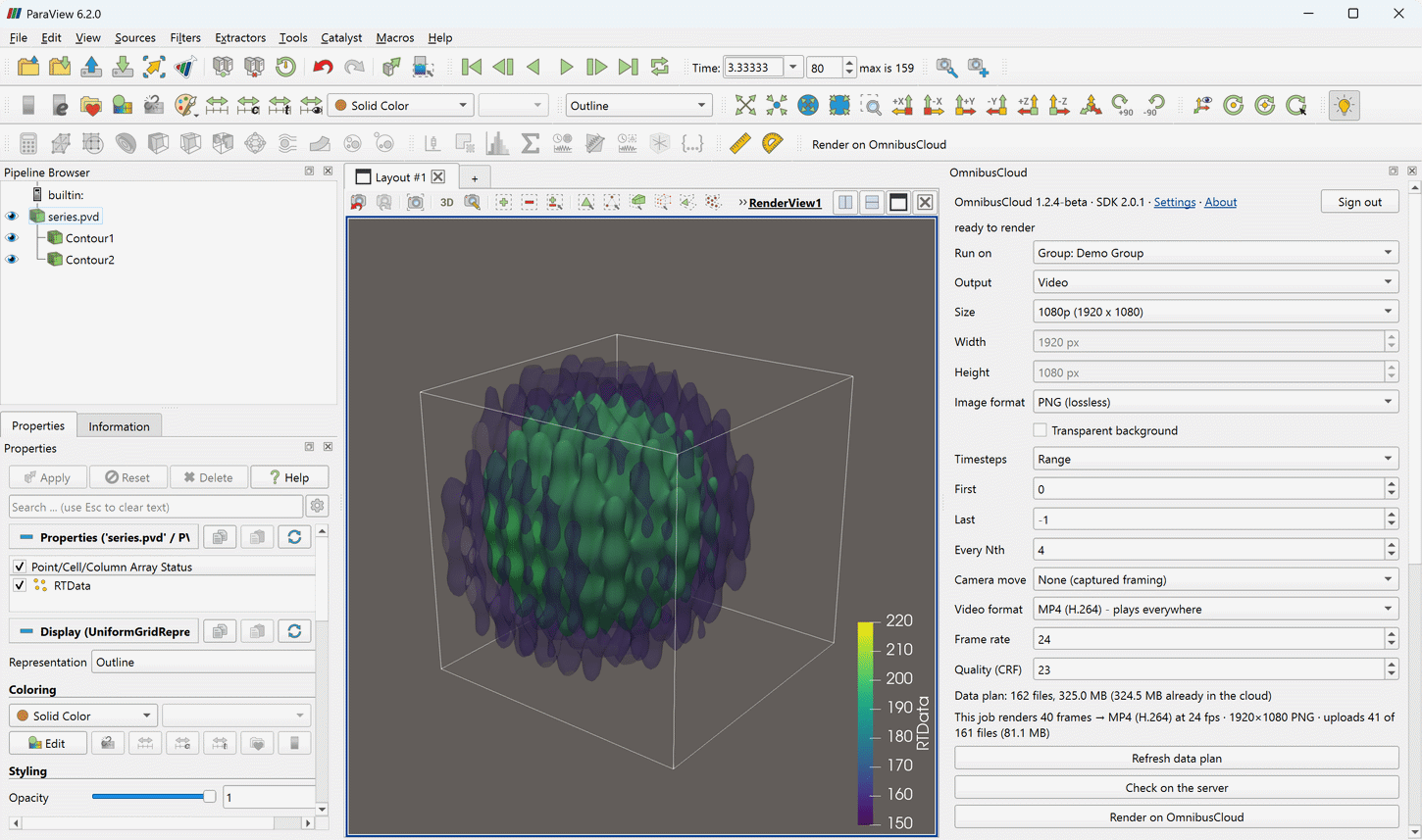The height and width of the screenshot is (840, 1422).
Task: Set view direction to -Z
Action: click(1059, 106)
